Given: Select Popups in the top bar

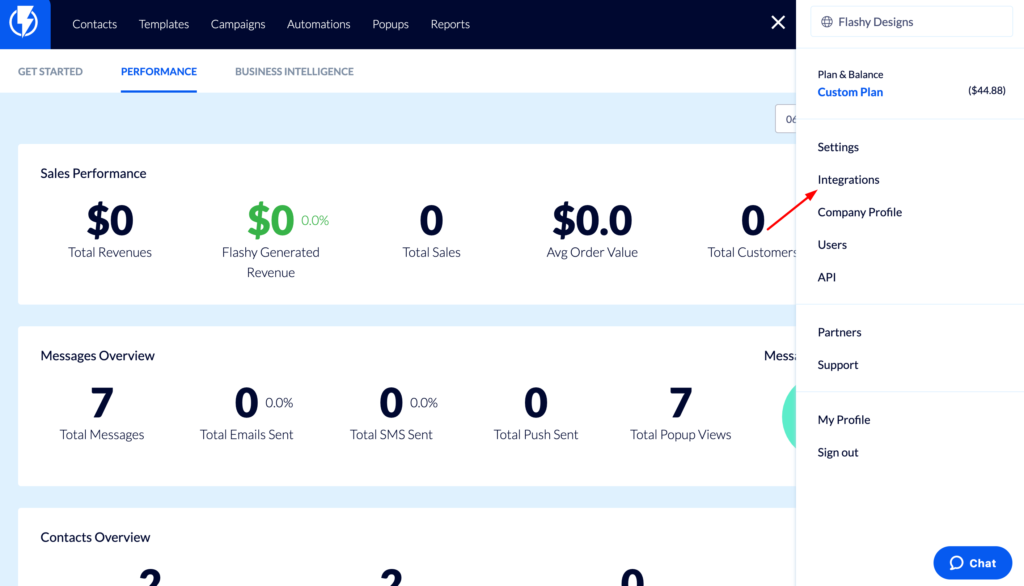Looking at the screenshot, I should (x=391, y=24).
